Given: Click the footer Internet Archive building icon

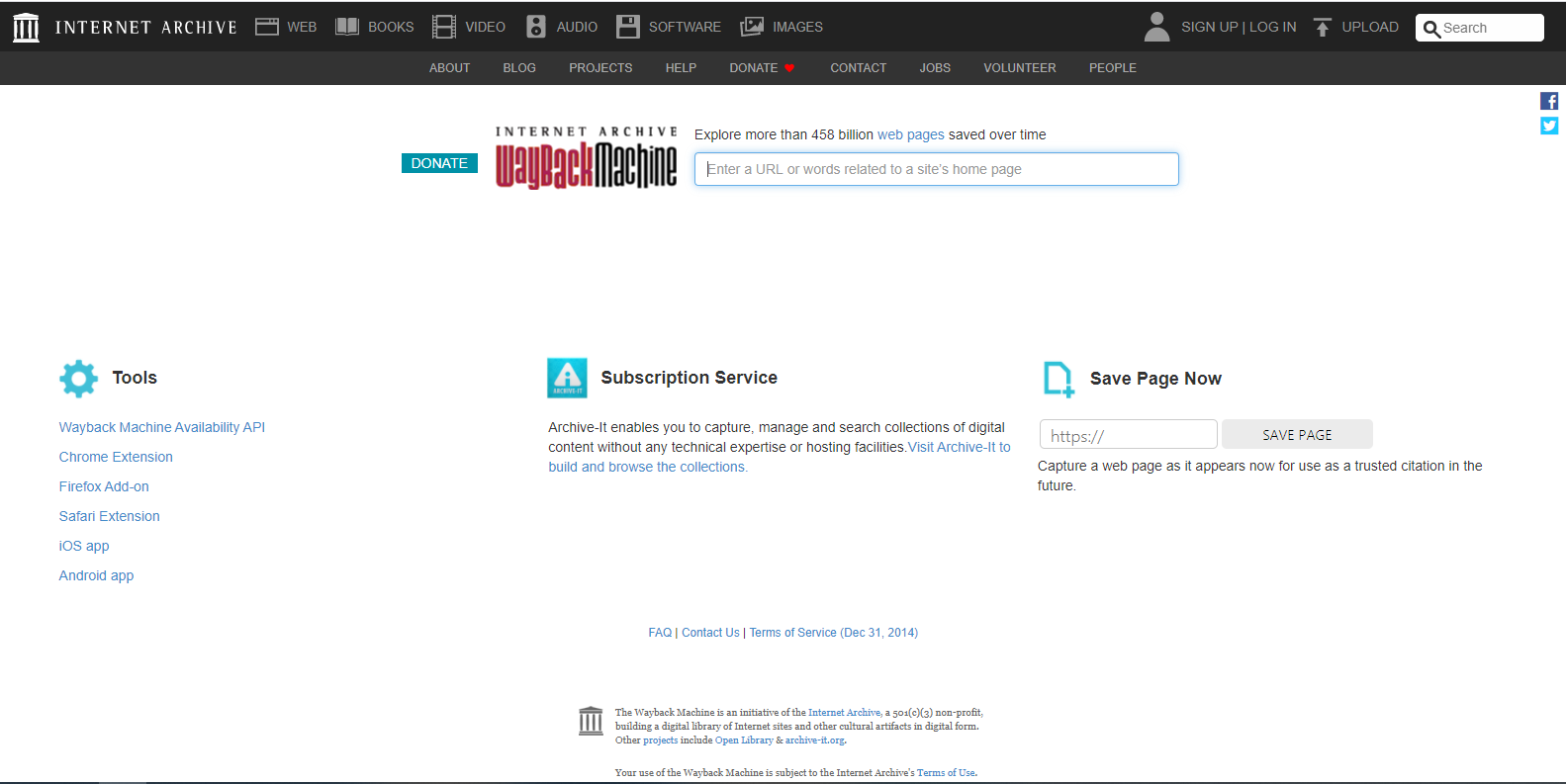Looking at the screenshot, I should coord(591,722).
